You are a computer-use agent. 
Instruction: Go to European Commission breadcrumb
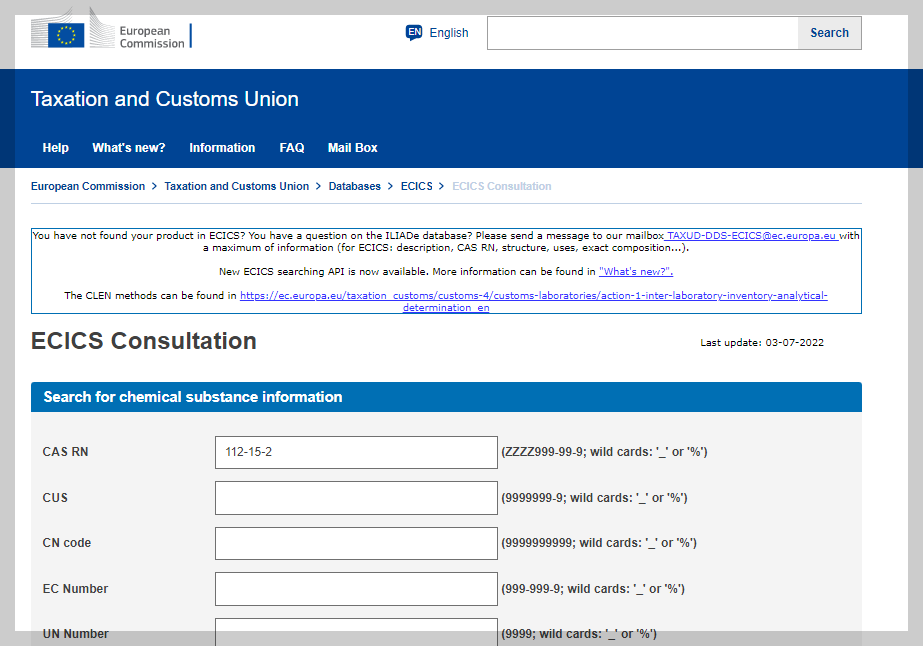pyautogui.click(x=88, y=186)
